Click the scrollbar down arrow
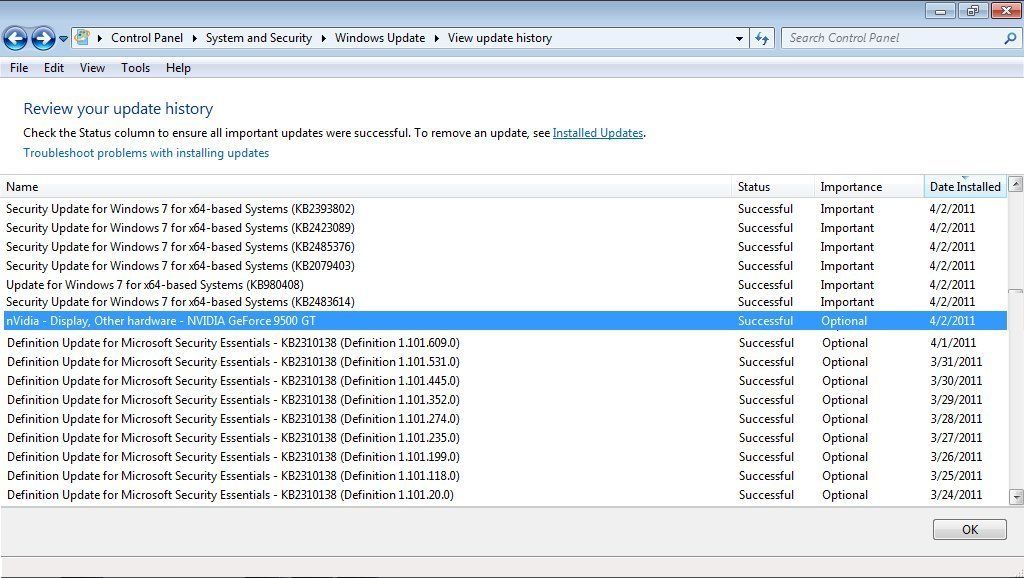This screenshot has width=1024, height=578. (x=1016, y=497)
